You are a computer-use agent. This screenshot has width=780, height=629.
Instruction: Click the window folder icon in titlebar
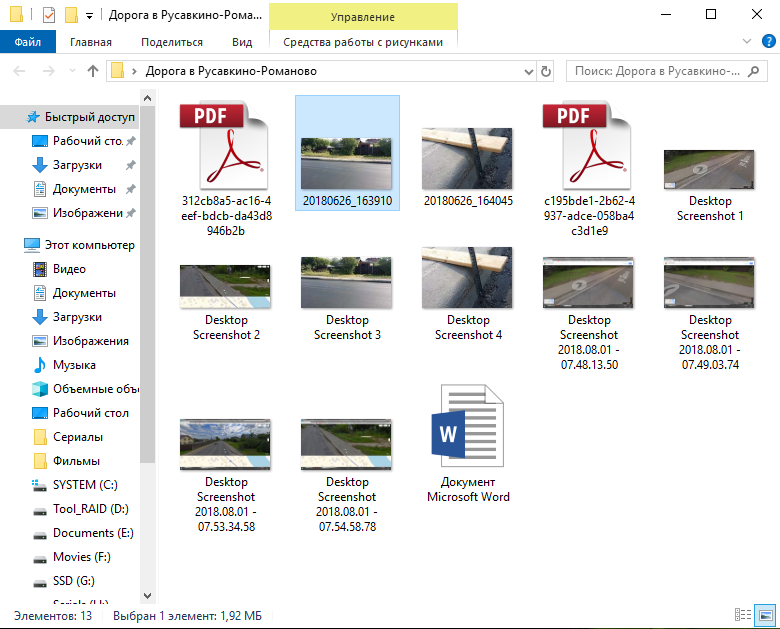tap(16, 14)
